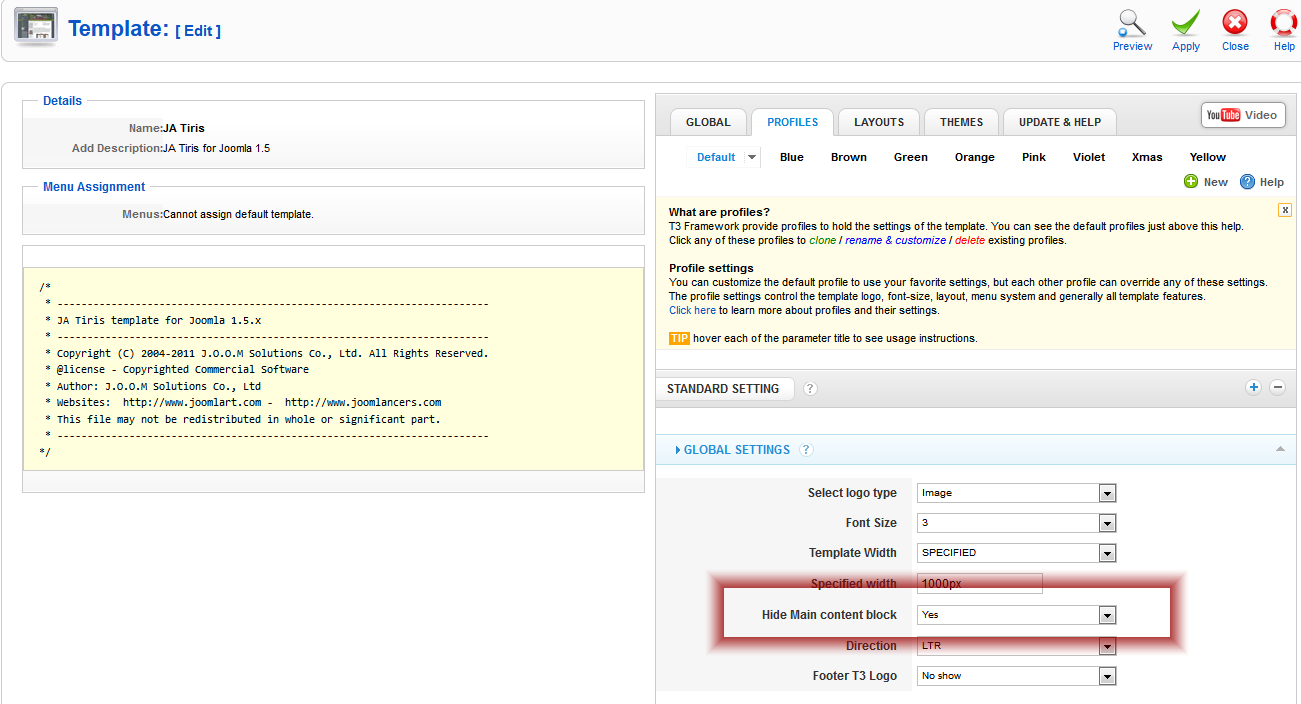The image size is (1301, 704).
Task: Dismiss the yellow profiles help box
Action: click(x=1285, y=210)
